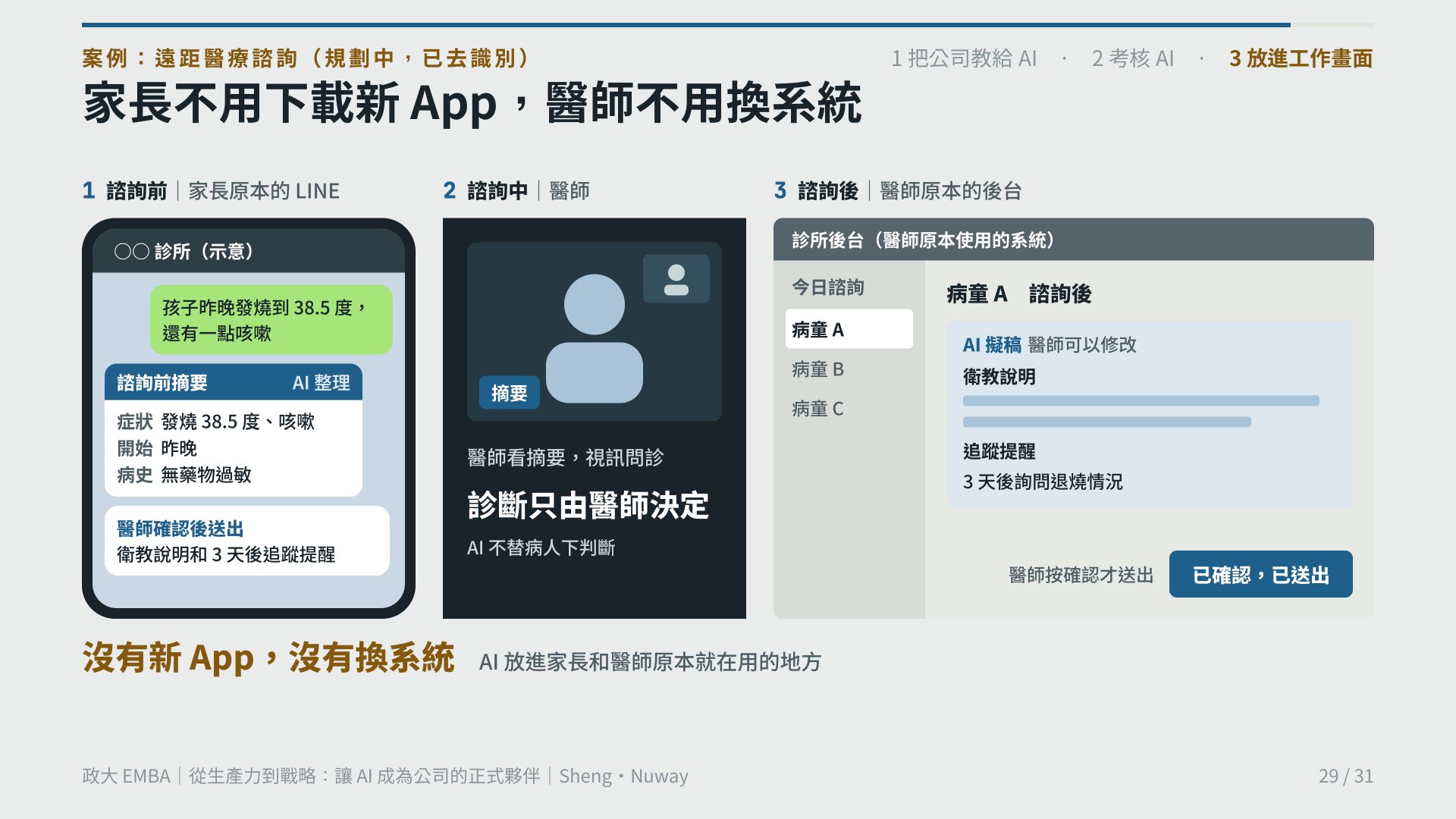Click the 摘要 badge on video panel
The width and height of the screenshot is (1456, 819).
click(510, 393)
